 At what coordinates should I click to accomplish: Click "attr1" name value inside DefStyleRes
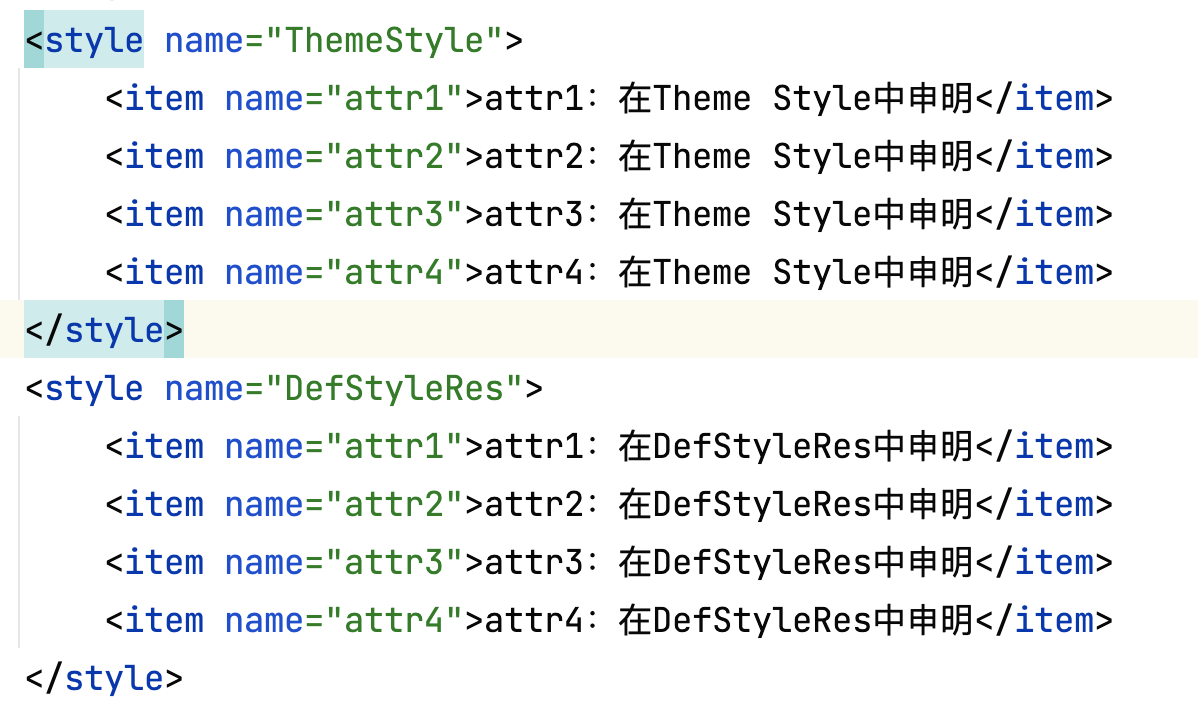click(x=394, y=446)
